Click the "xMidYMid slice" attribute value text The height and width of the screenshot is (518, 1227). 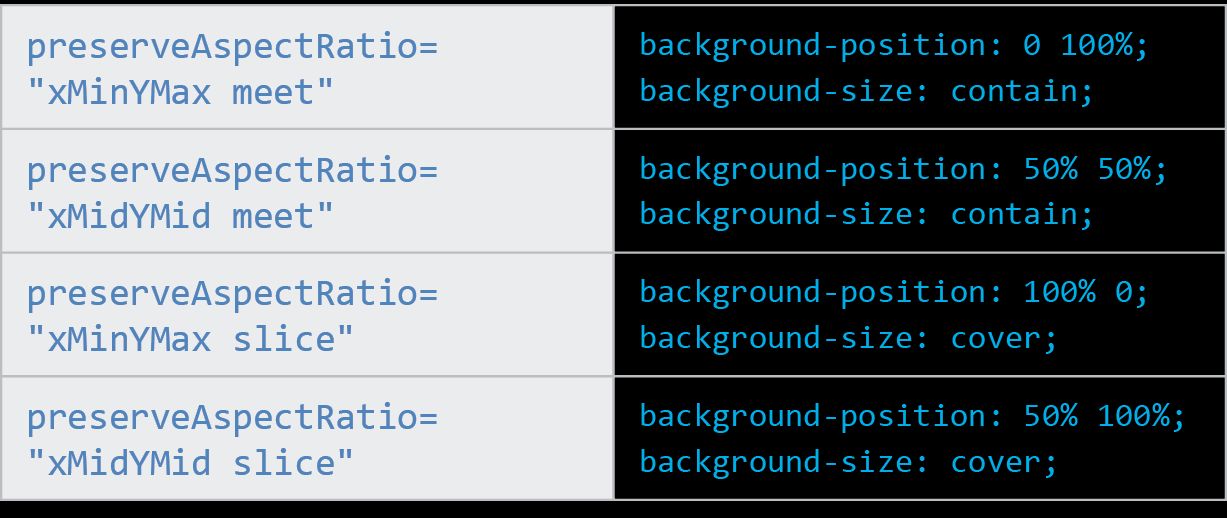coord(190,463)
